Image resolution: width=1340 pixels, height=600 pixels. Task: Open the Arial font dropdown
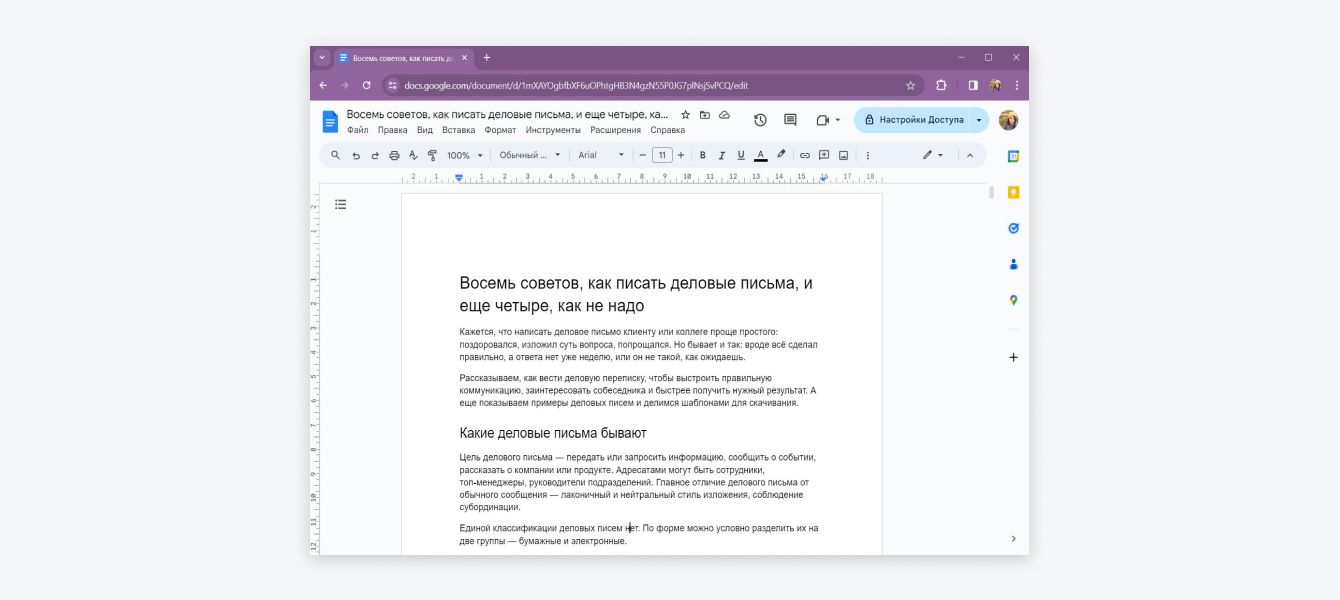tap(600, 155)
